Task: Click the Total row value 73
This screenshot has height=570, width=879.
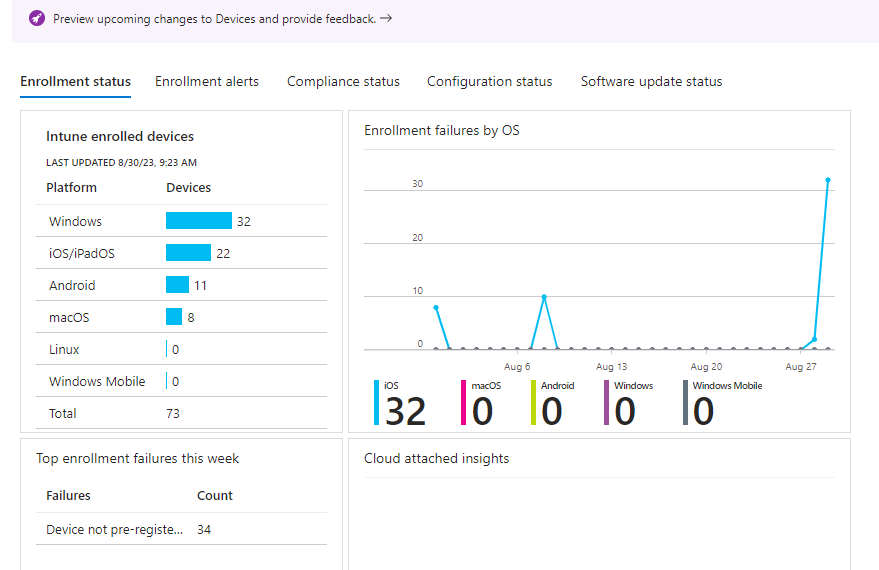Action: click(x=173, y=414)
